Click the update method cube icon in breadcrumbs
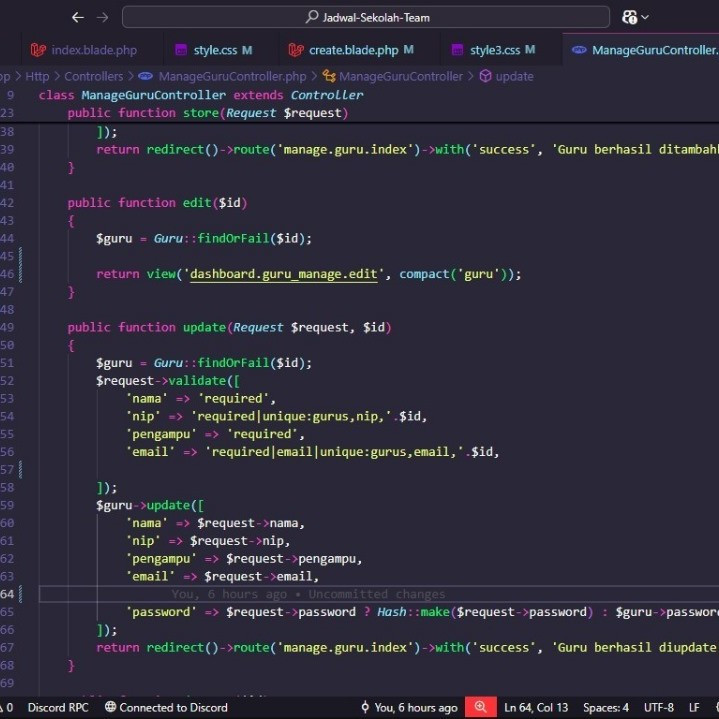The image size is (719, 719). click(x=485, y=76)
